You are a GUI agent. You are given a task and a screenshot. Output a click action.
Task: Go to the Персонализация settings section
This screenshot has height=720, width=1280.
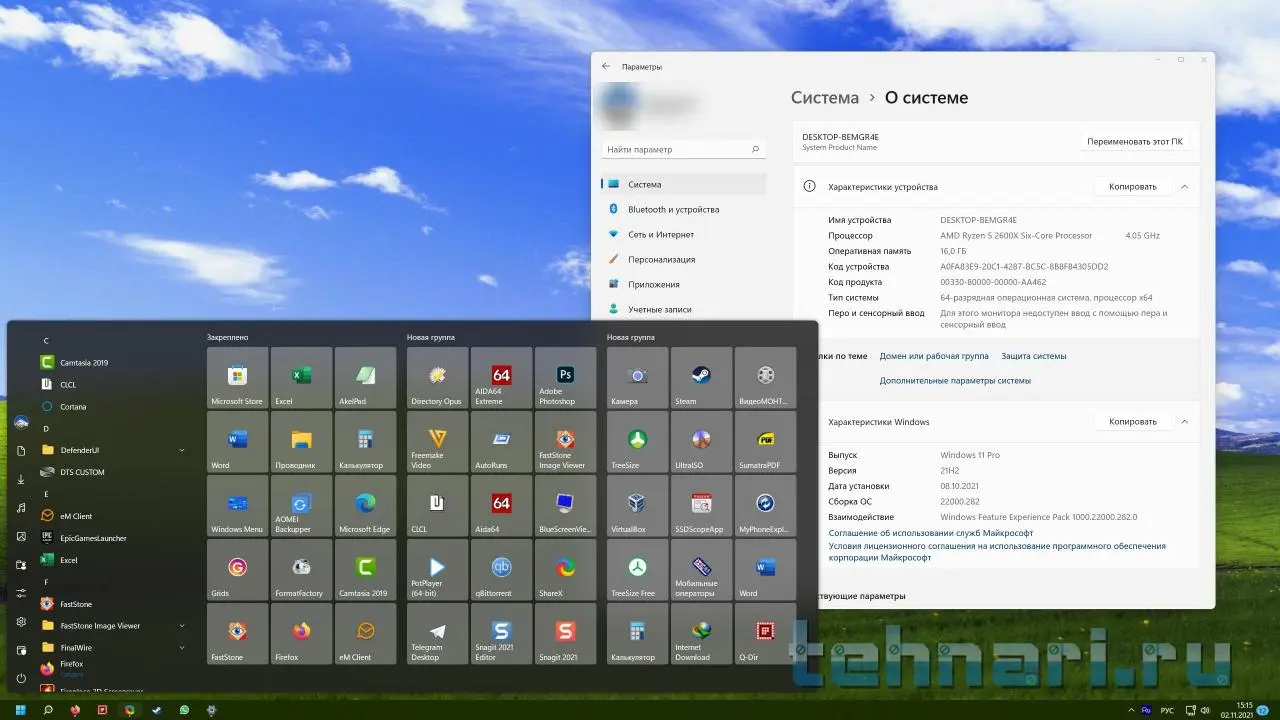click(x=661, y=260)
